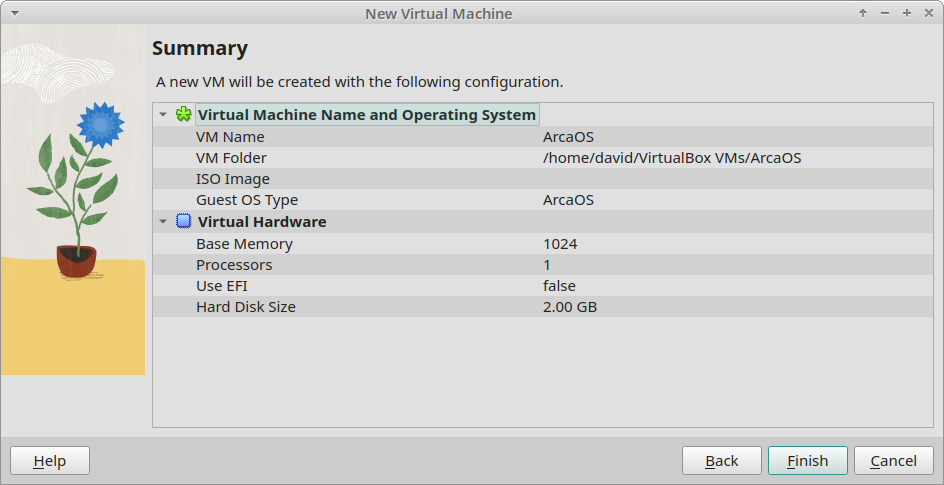The height and width of the screenshot is (485, 944).
Task: Click the /home/david/VirtualBox VMs/ArcaOS path
Action: (672, 158)
